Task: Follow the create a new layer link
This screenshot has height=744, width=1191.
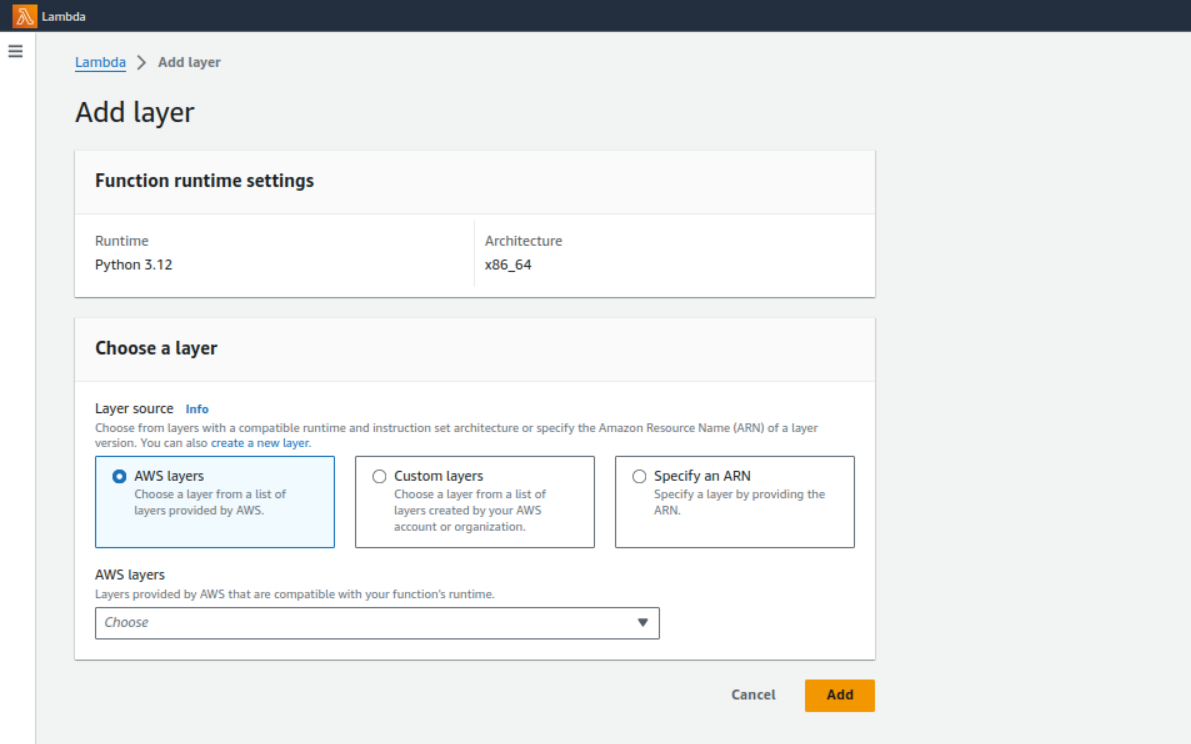Action: point(260,443)
